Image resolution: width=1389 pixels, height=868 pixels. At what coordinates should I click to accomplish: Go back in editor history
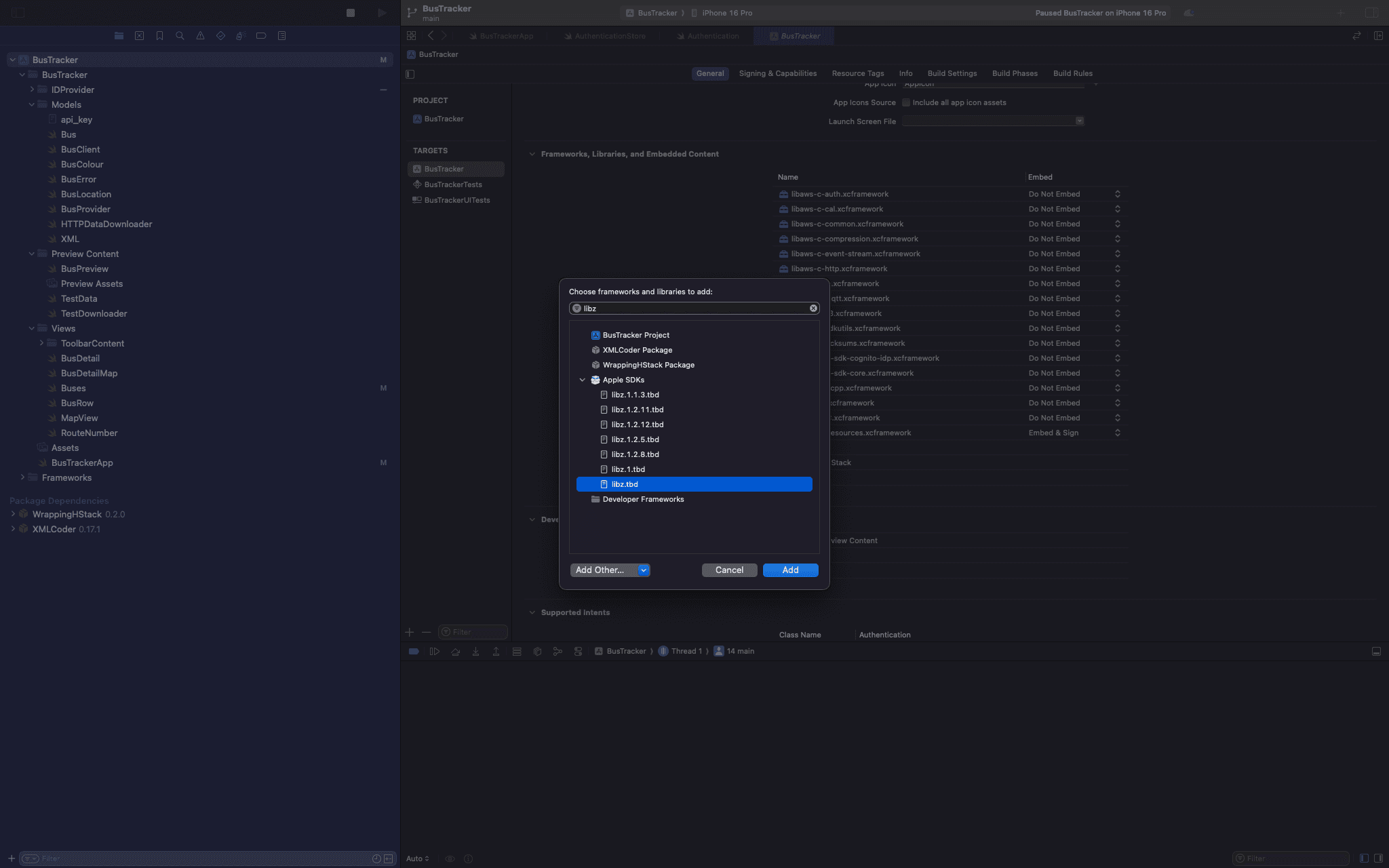coord(430,36)
